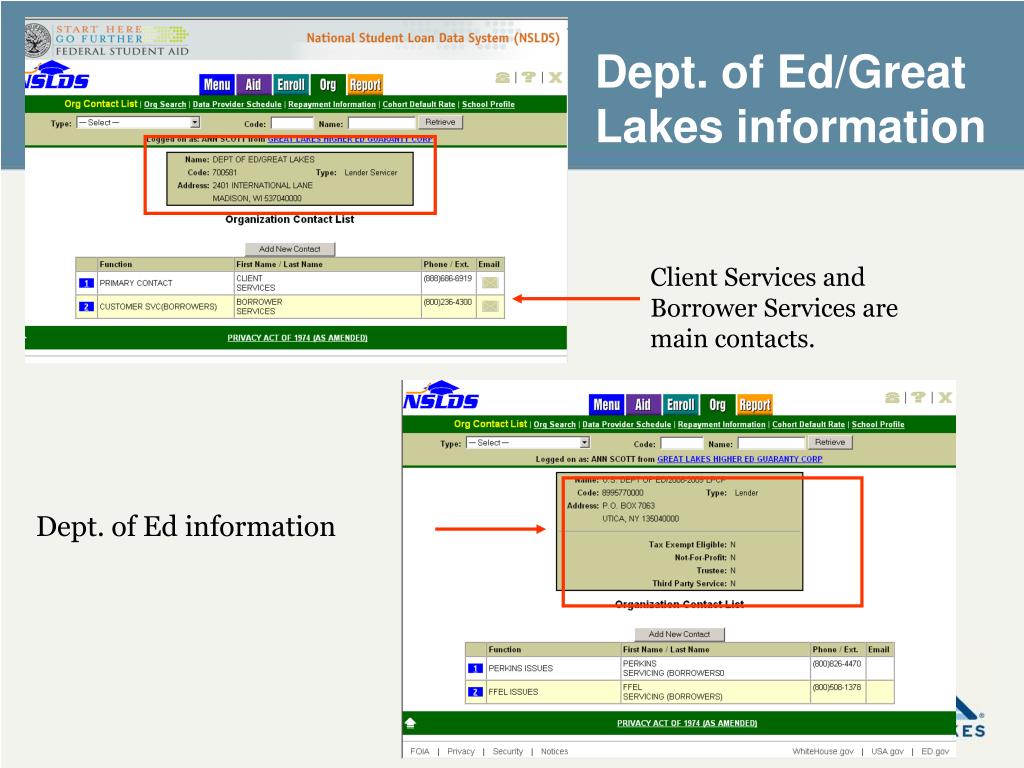Open the Enroll tab in lower screenshot

click(x=680, y=404)
